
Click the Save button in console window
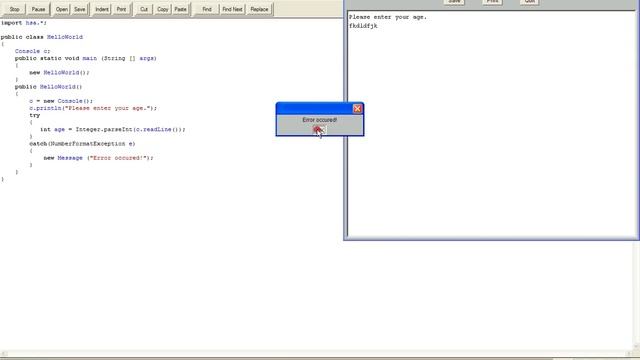(454, 2)
